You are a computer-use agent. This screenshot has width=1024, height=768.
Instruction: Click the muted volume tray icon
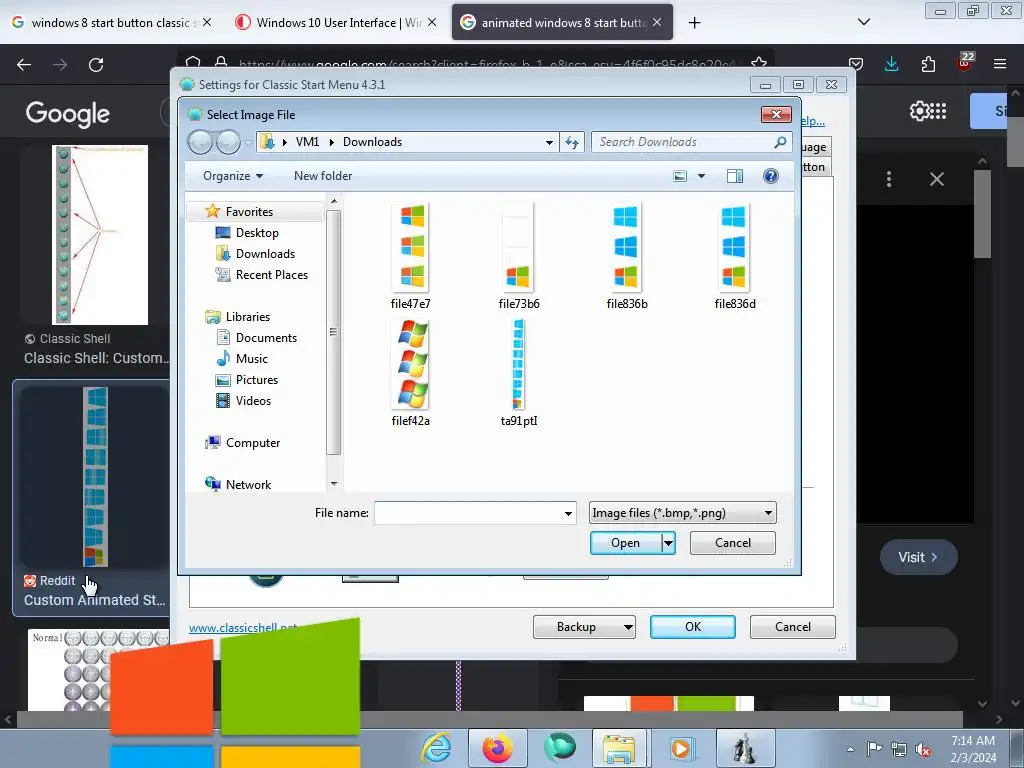click(x=923, y=750)
